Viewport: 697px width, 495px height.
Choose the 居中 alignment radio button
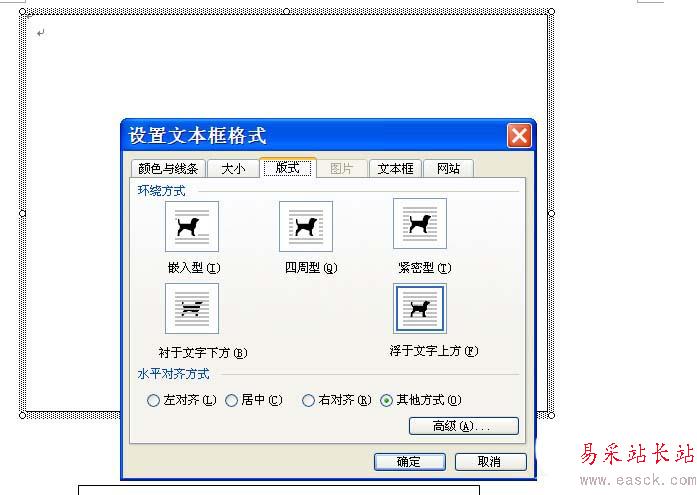pyautogui.click(x=231, y=401)
